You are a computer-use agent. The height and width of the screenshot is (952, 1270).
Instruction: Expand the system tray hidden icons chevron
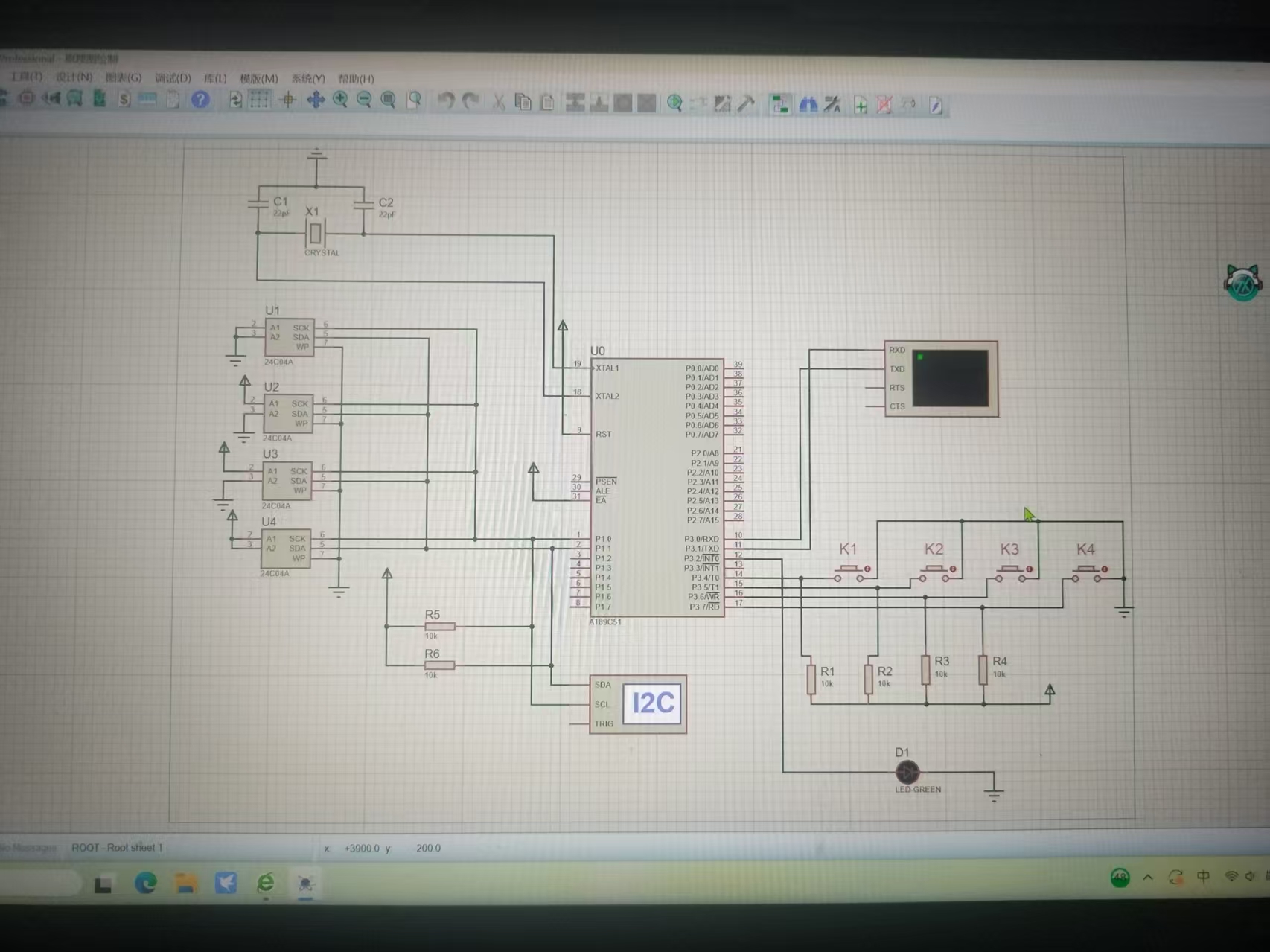click(x=1148, y=878)
